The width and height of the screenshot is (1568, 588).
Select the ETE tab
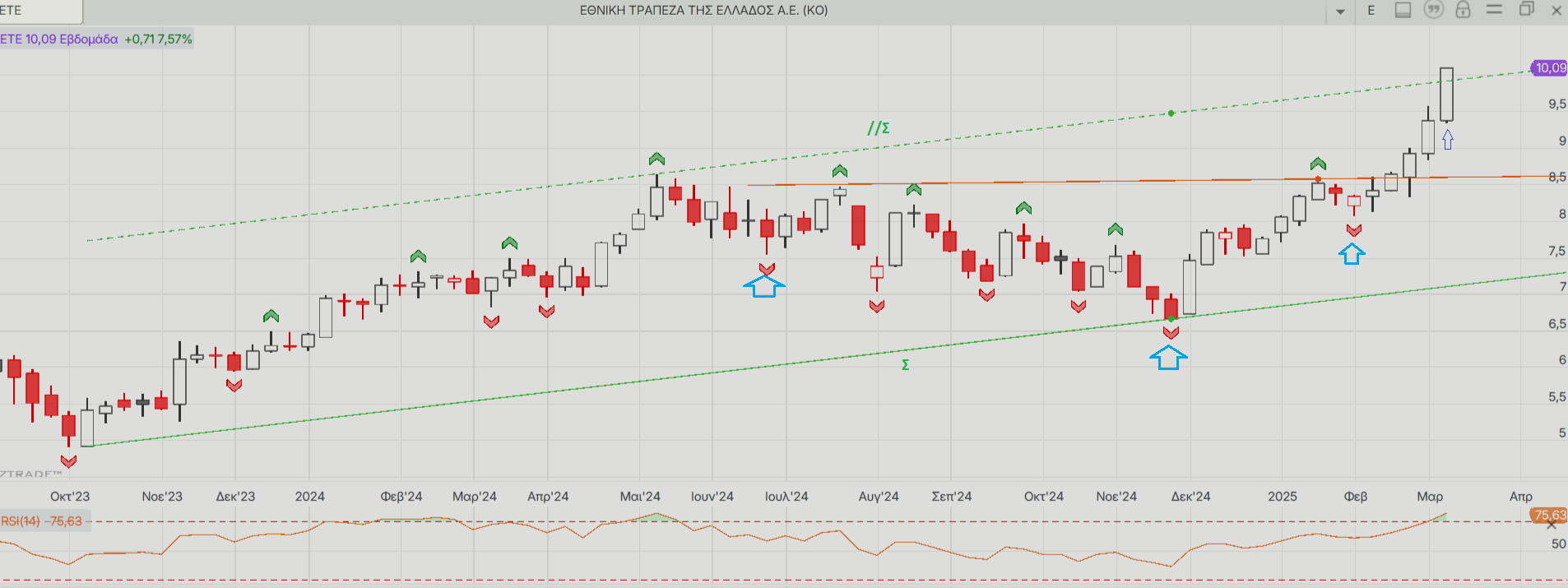coord(41,11)
